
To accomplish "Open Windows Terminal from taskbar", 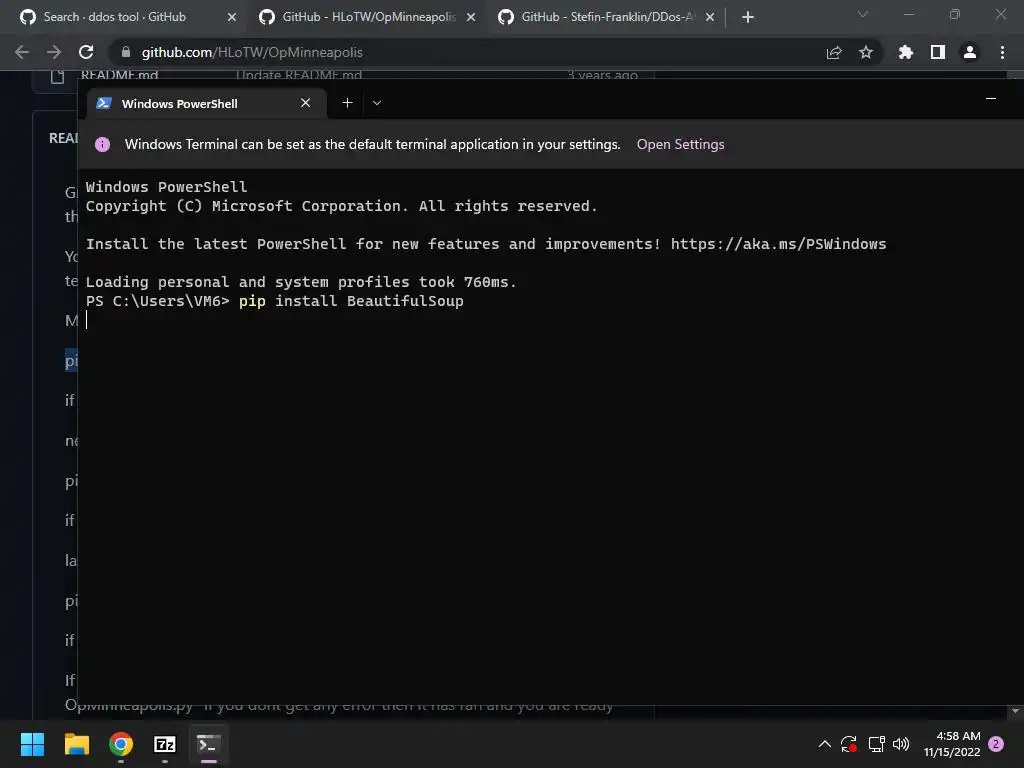I will [x=208, y=744].
